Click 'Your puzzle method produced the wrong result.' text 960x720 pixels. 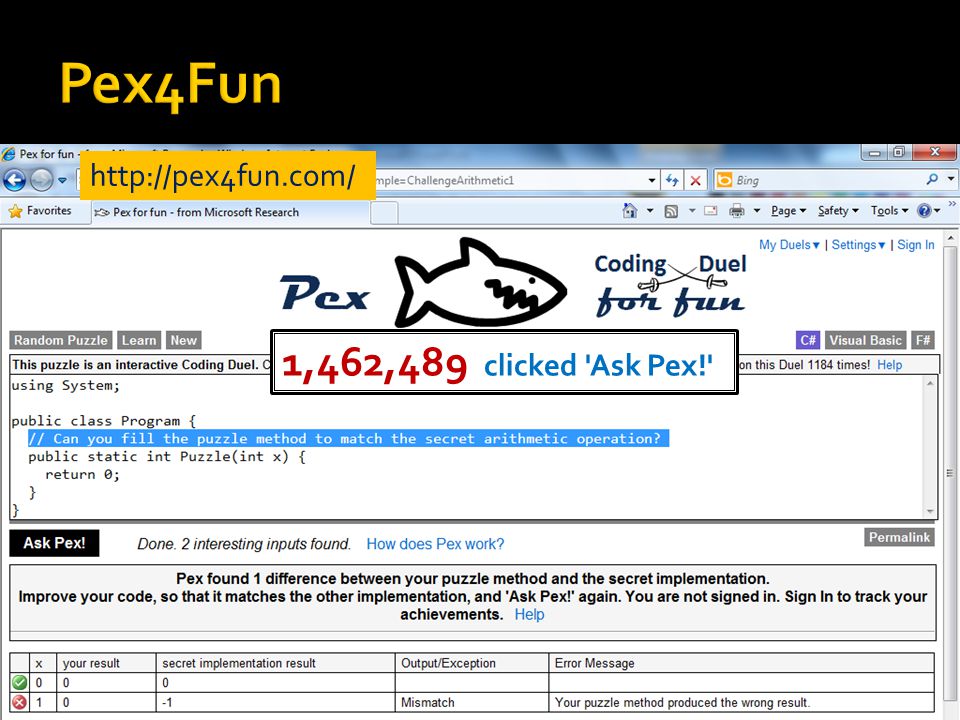point(682,702)
